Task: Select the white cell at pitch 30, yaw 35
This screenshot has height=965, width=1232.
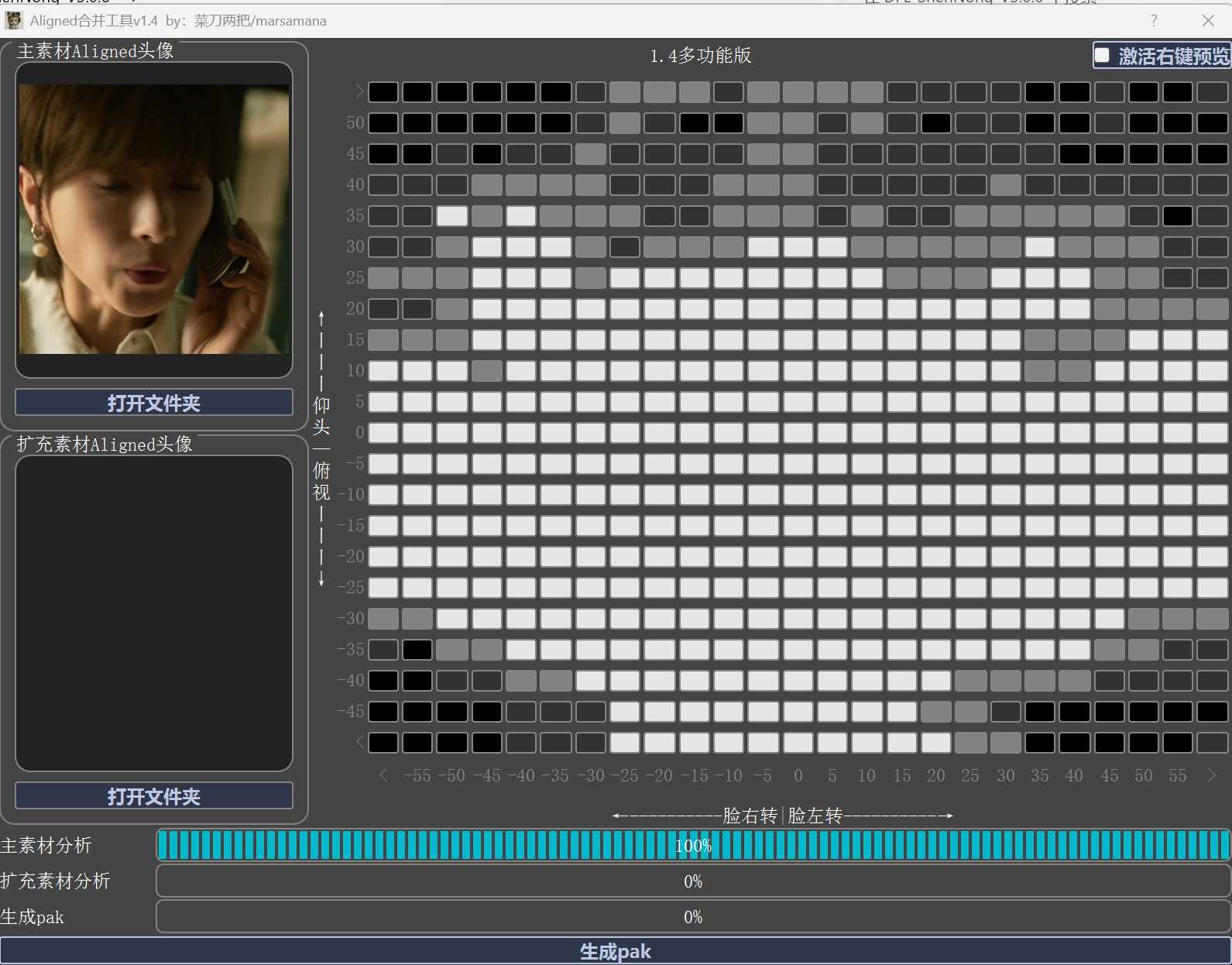Action: (1039, 247)
